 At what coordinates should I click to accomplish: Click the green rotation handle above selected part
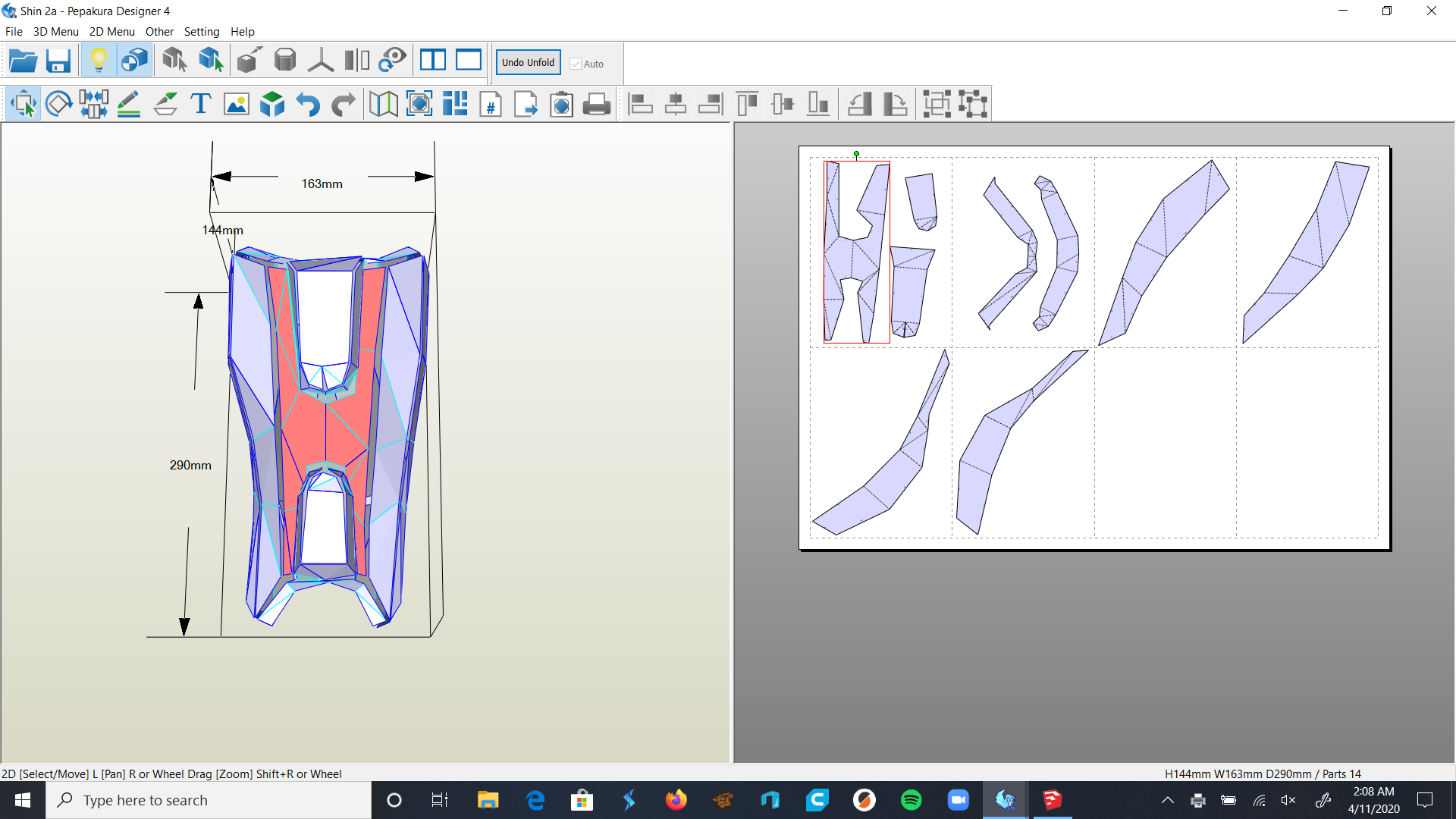pyautogui.click(x=856, y=154)
